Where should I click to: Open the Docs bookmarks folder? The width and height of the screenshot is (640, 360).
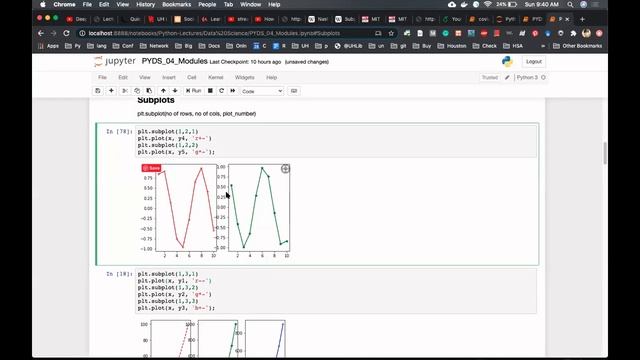click(x=209, y=46)
